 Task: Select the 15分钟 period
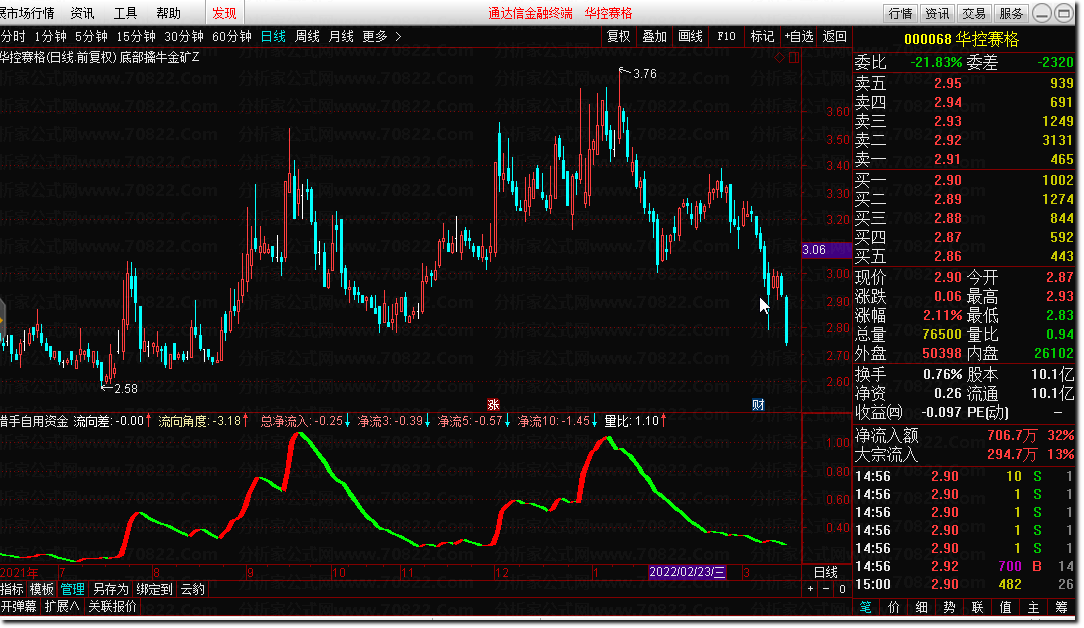[x=136, y=36]
